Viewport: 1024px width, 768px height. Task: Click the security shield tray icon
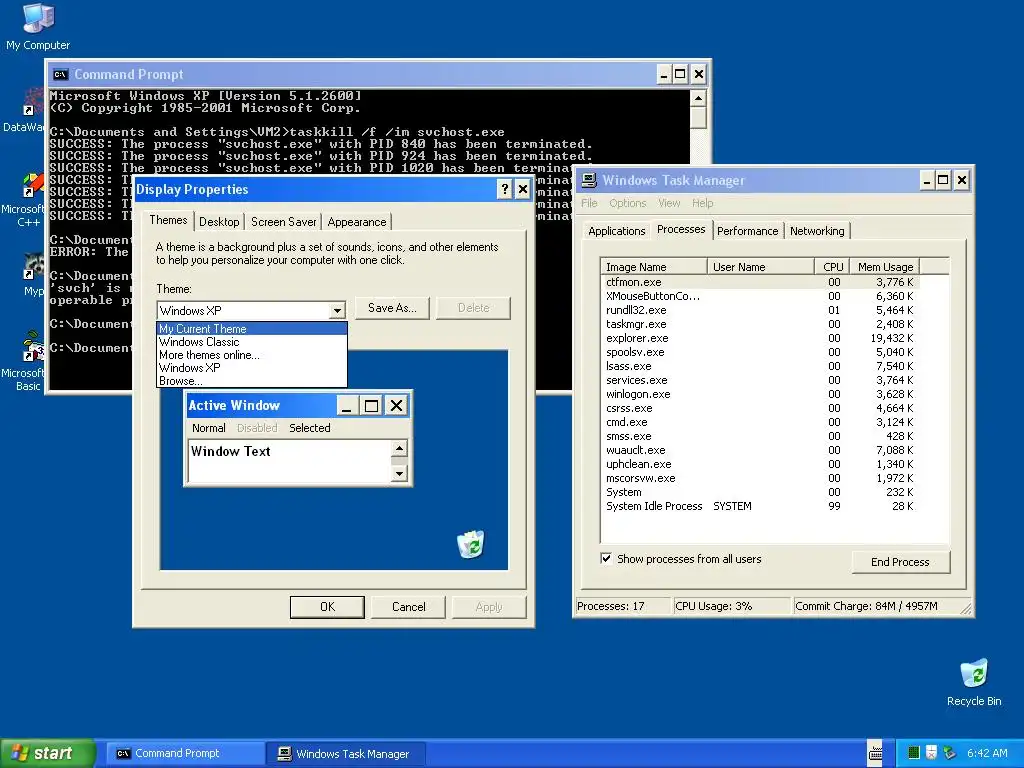pyautogui.click(x=932, y=753)
